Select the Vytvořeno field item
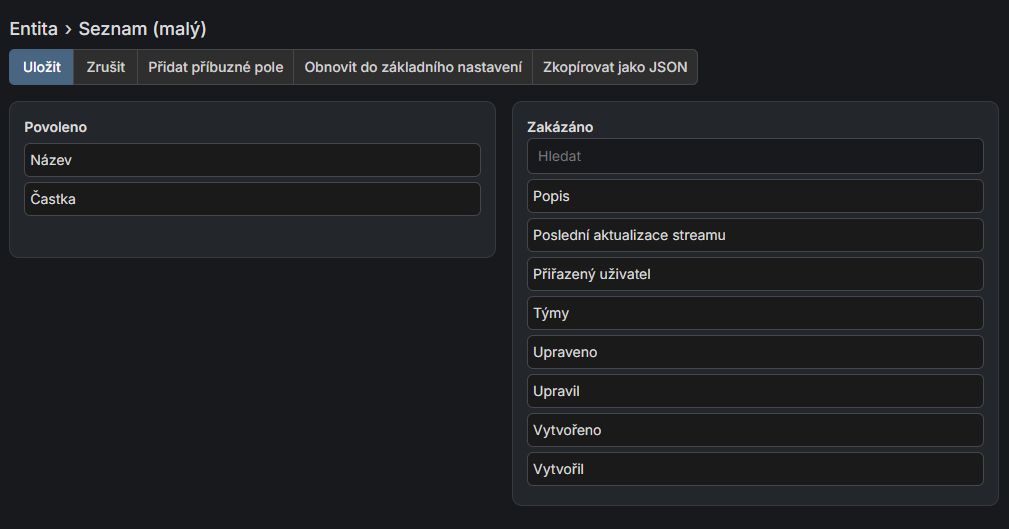Viewport: 1009px width, 529px height. point(755,430)
